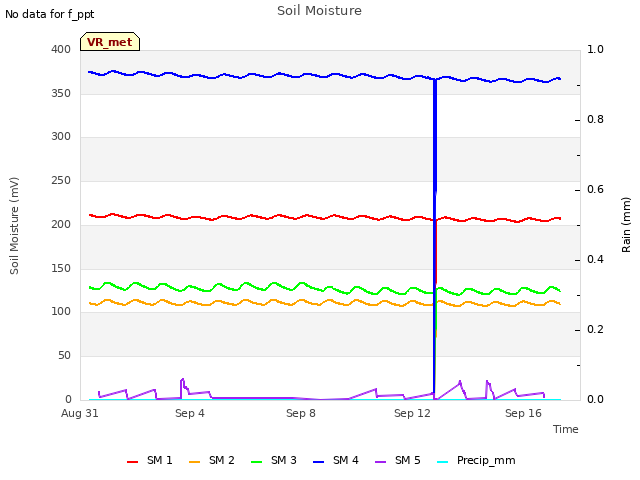Toggle SM 2 series in legend

coord(212,460)
